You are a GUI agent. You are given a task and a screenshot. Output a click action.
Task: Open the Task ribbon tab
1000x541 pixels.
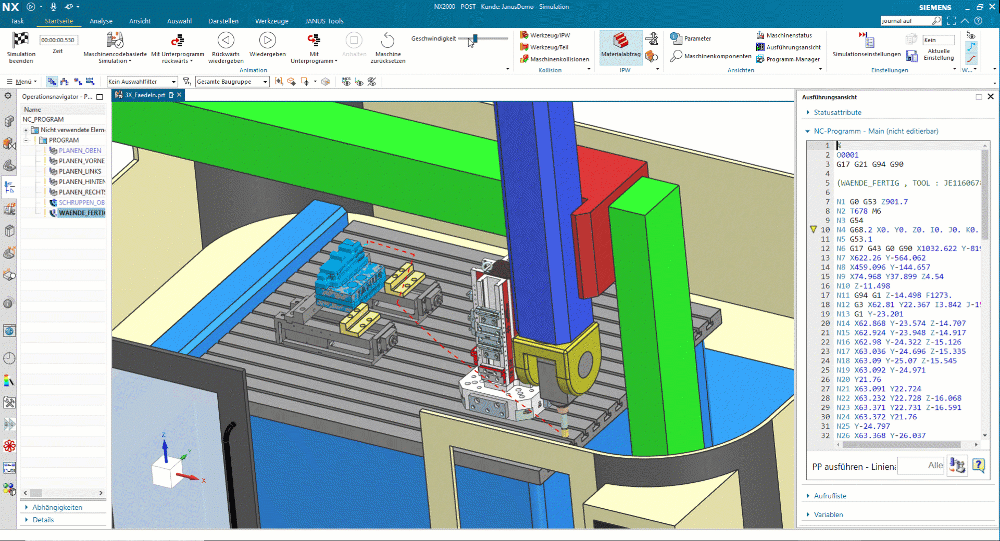point(17,21)
